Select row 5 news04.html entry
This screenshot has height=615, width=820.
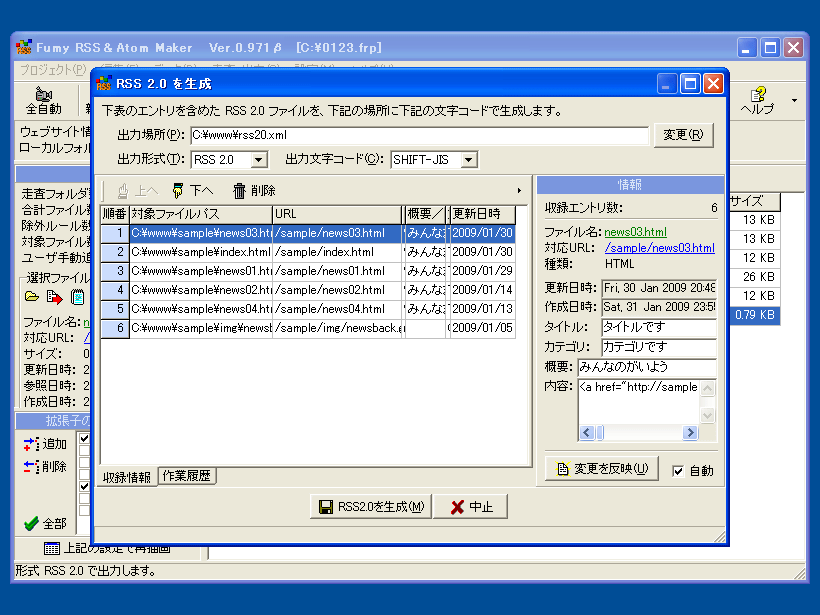[x=309, y=309]
